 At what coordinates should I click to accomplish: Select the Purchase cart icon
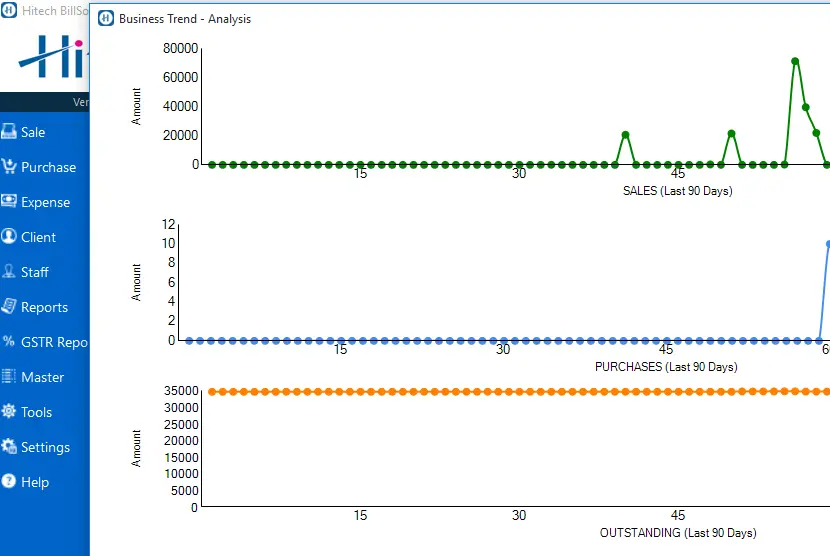click(9, 167)
